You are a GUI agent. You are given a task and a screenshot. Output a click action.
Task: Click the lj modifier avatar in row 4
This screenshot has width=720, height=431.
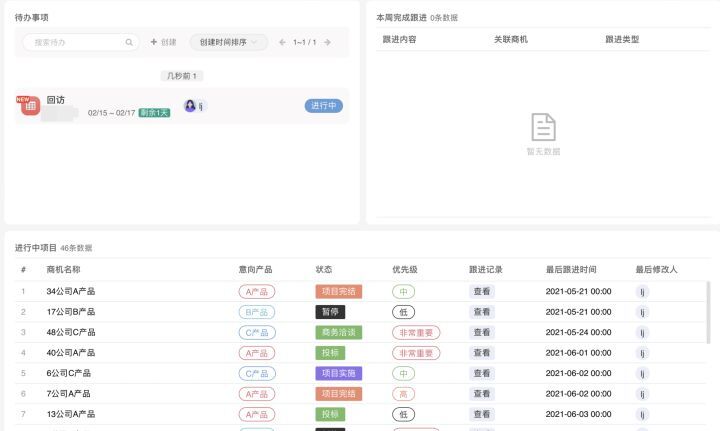643,353
